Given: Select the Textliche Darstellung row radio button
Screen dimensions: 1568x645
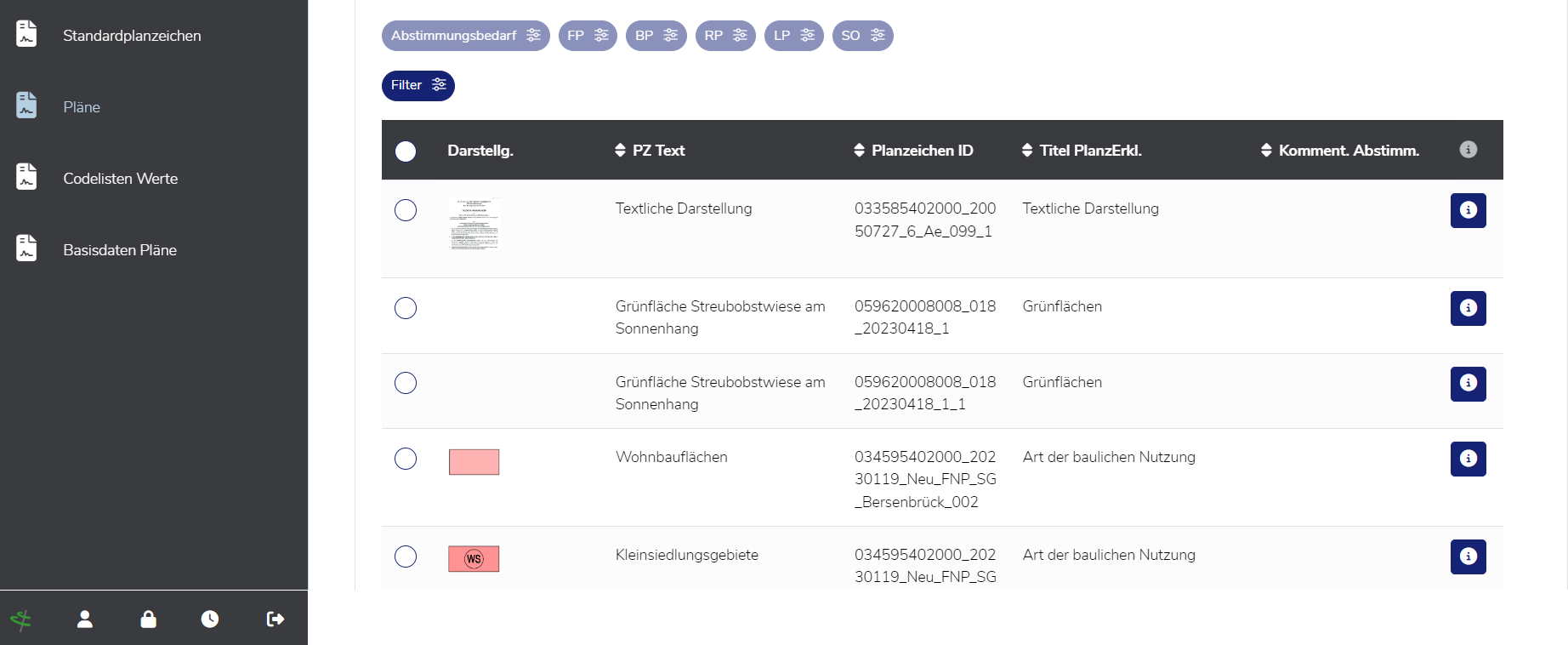Looking at the screenshot, I should (x=406, y=210).
